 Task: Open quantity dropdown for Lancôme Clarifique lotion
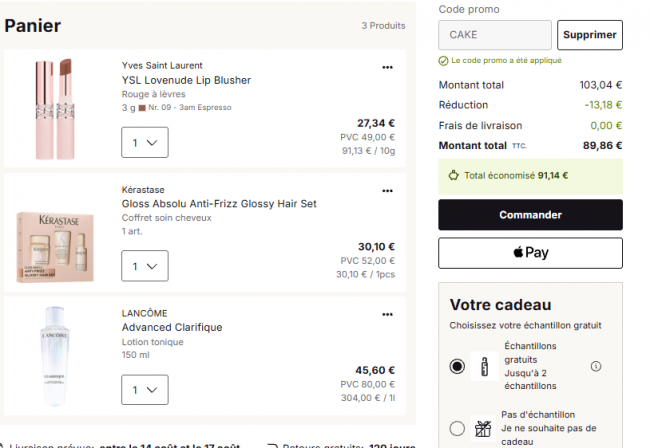(145, 390)
